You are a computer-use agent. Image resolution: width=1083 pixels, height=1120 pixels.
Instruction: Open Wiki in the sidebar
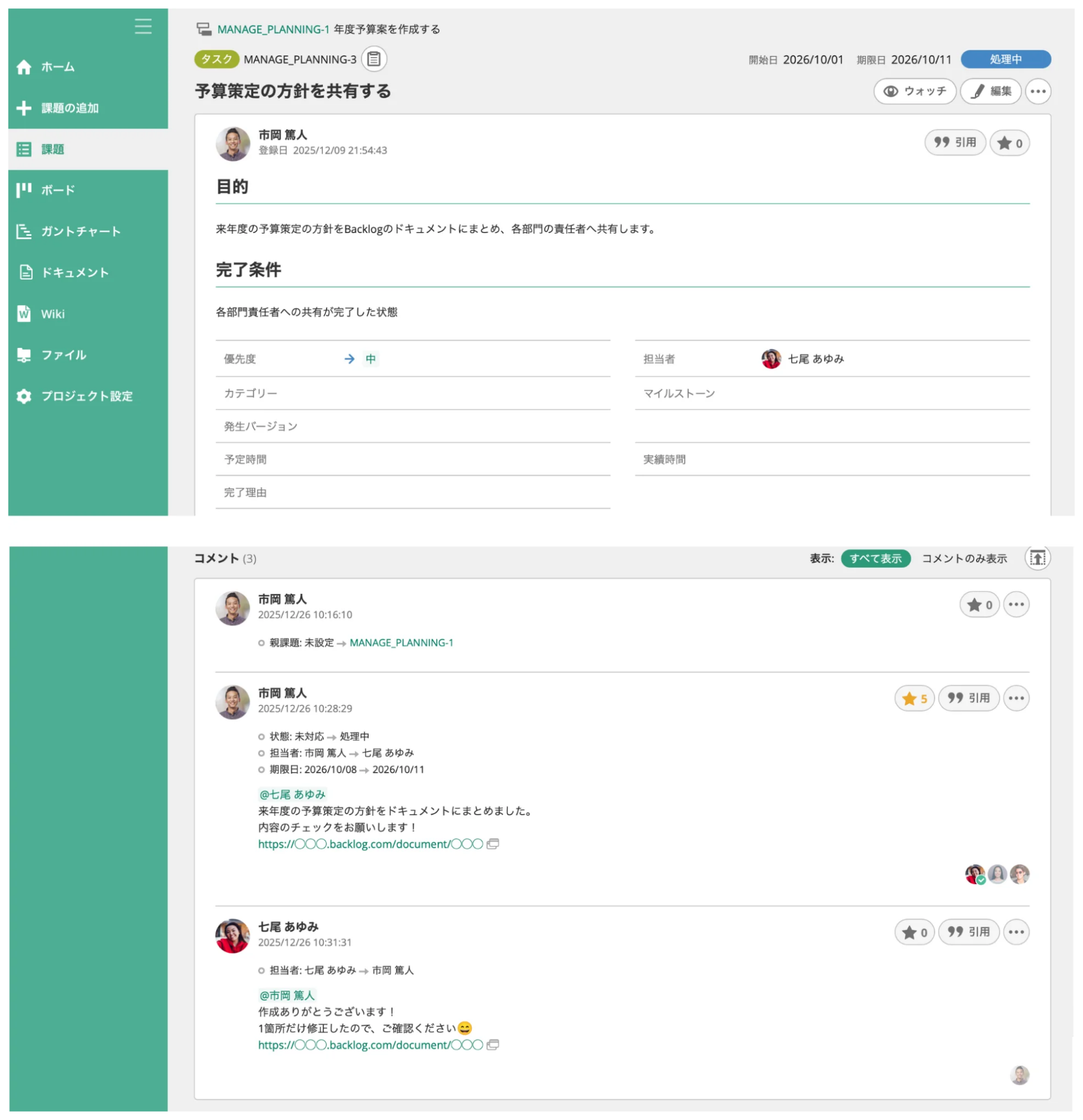pos(88,314)
